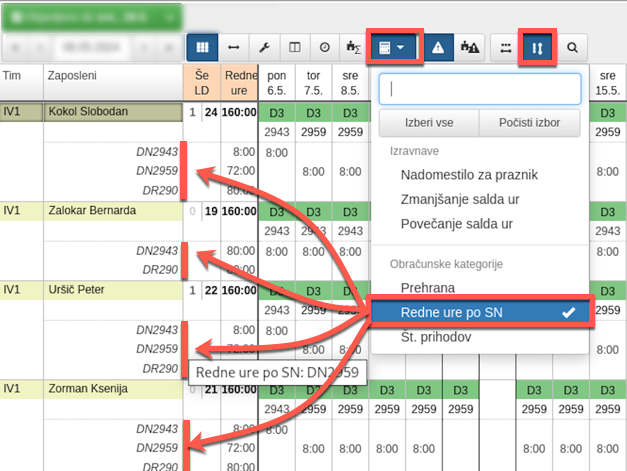Select Št. prihodov category
This screenshot has height=471, width=627.
[x=436, y=337]
